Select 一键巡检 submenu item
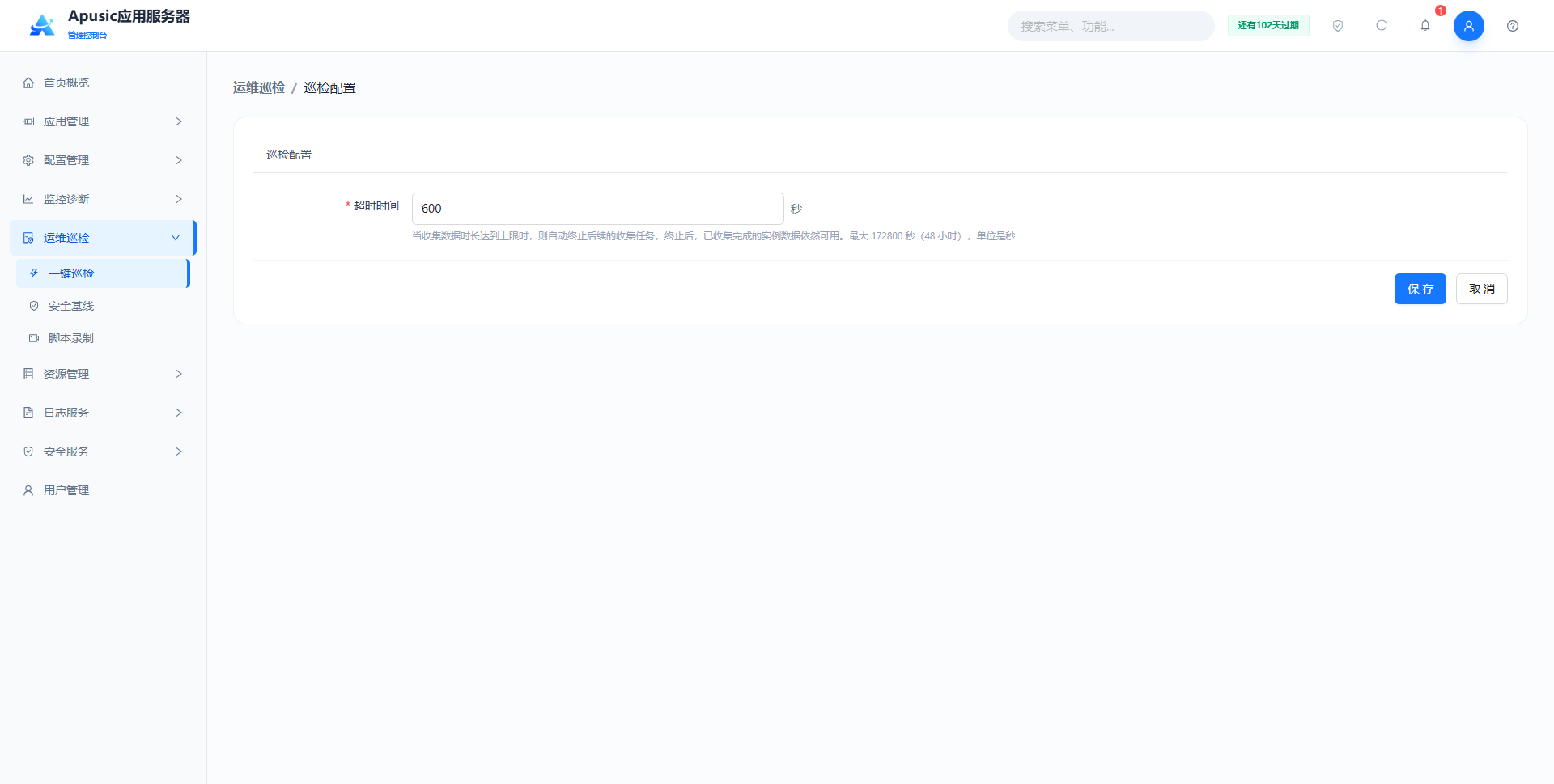1554x784 pixels. click(103, 273)
